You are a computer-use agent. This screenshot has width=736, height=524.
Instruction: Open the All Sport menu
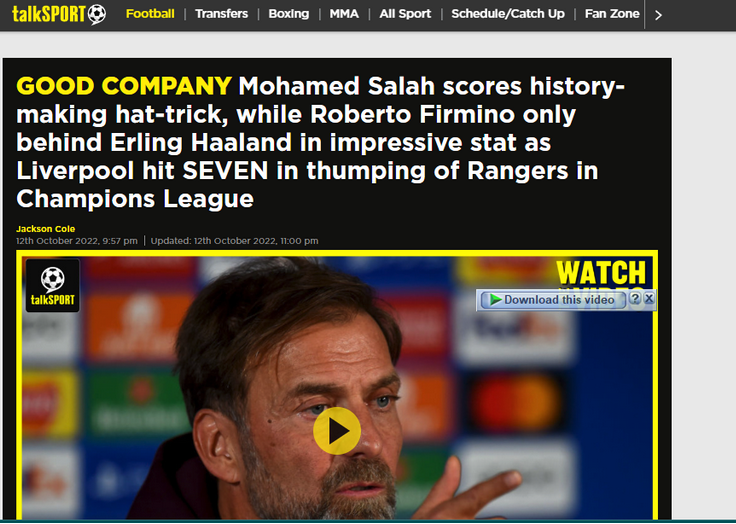pos(405,14)
